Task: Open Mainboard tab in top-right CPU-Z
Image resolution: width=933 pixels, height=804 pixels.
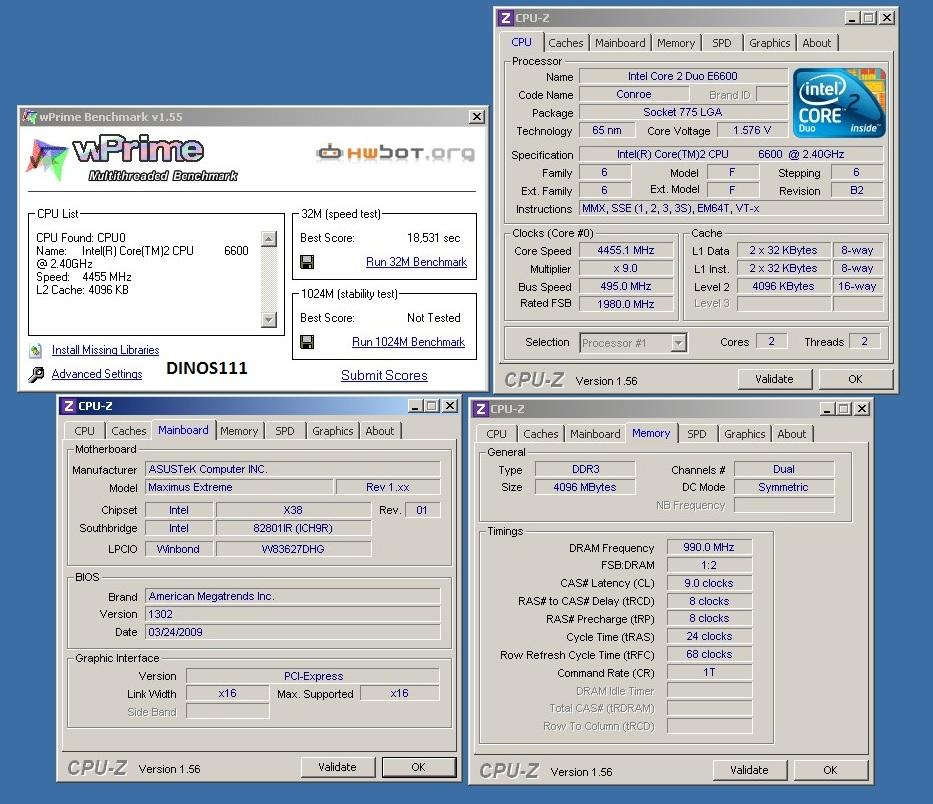Action: [620, 43]
